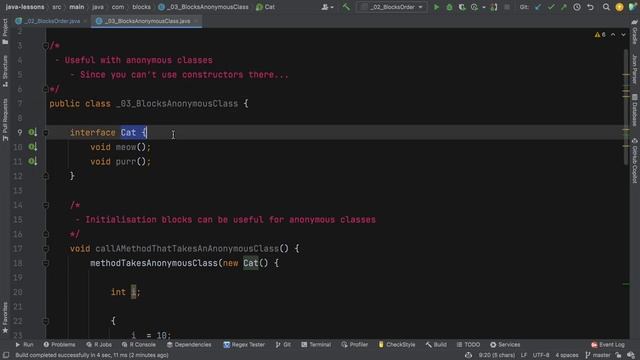Click the _03_BlocksAnonymousClass breadcrumb
Viewport: 640px width, 360px height.
pos(203,7)
